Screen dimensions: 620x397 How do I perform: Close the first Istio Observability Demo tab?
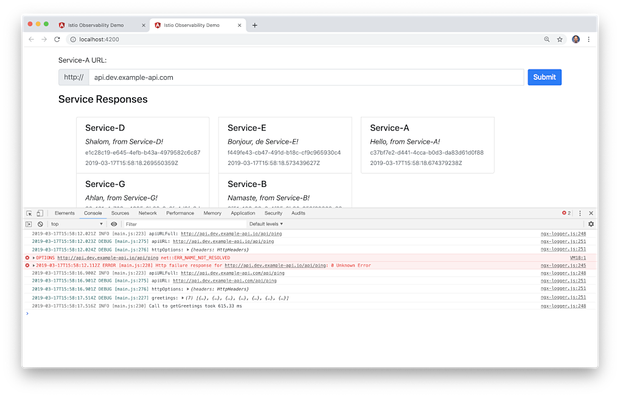click(x=143, y=25)
